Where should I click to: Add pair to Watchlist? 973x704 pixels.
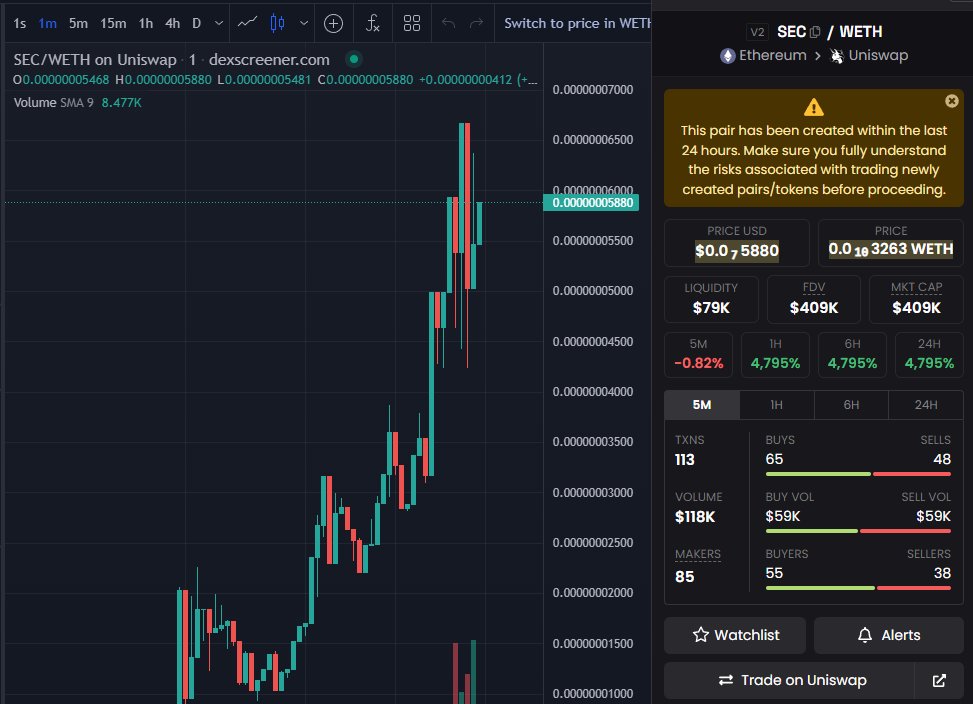(735, 635)
